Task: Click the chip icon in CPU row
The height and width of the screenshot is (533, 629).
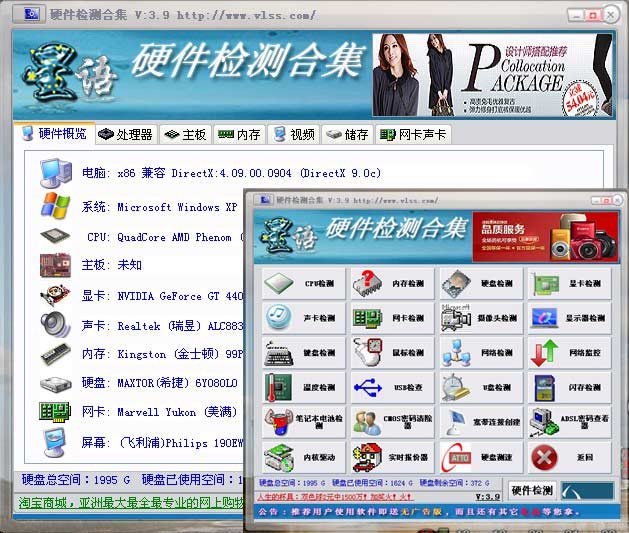Action: [x=55, y=236]
